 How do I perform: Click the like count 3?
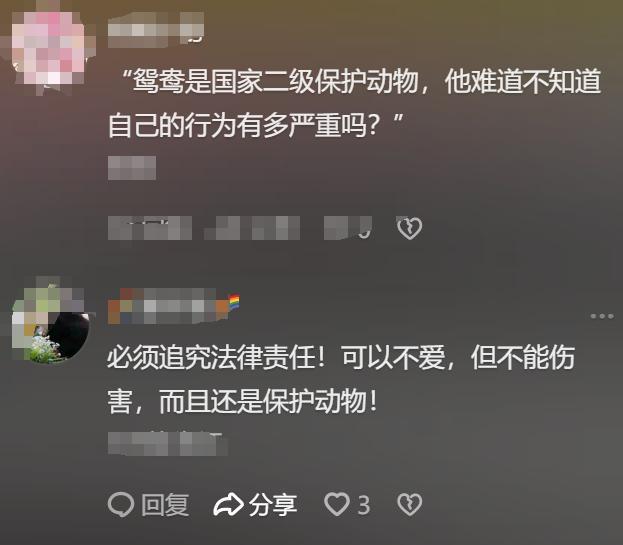coord(364,505)
